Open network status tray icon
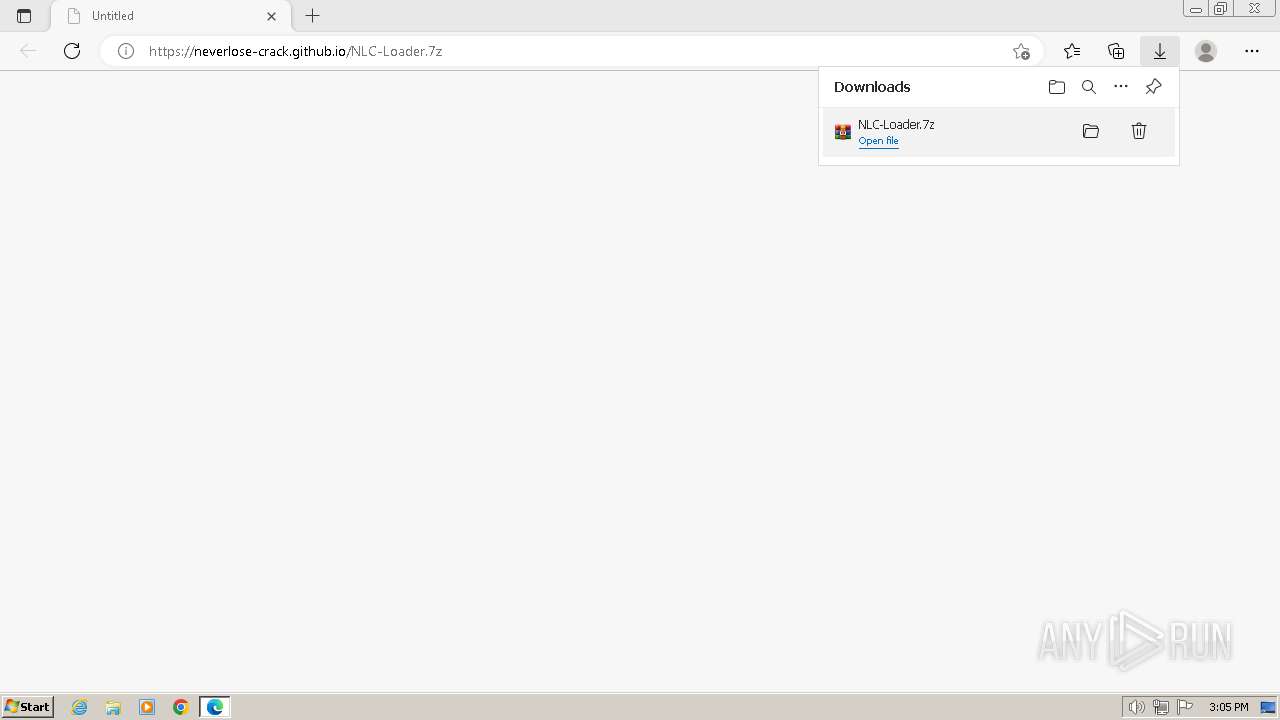Screen dimensions: 1280x720 point(1161,707)
